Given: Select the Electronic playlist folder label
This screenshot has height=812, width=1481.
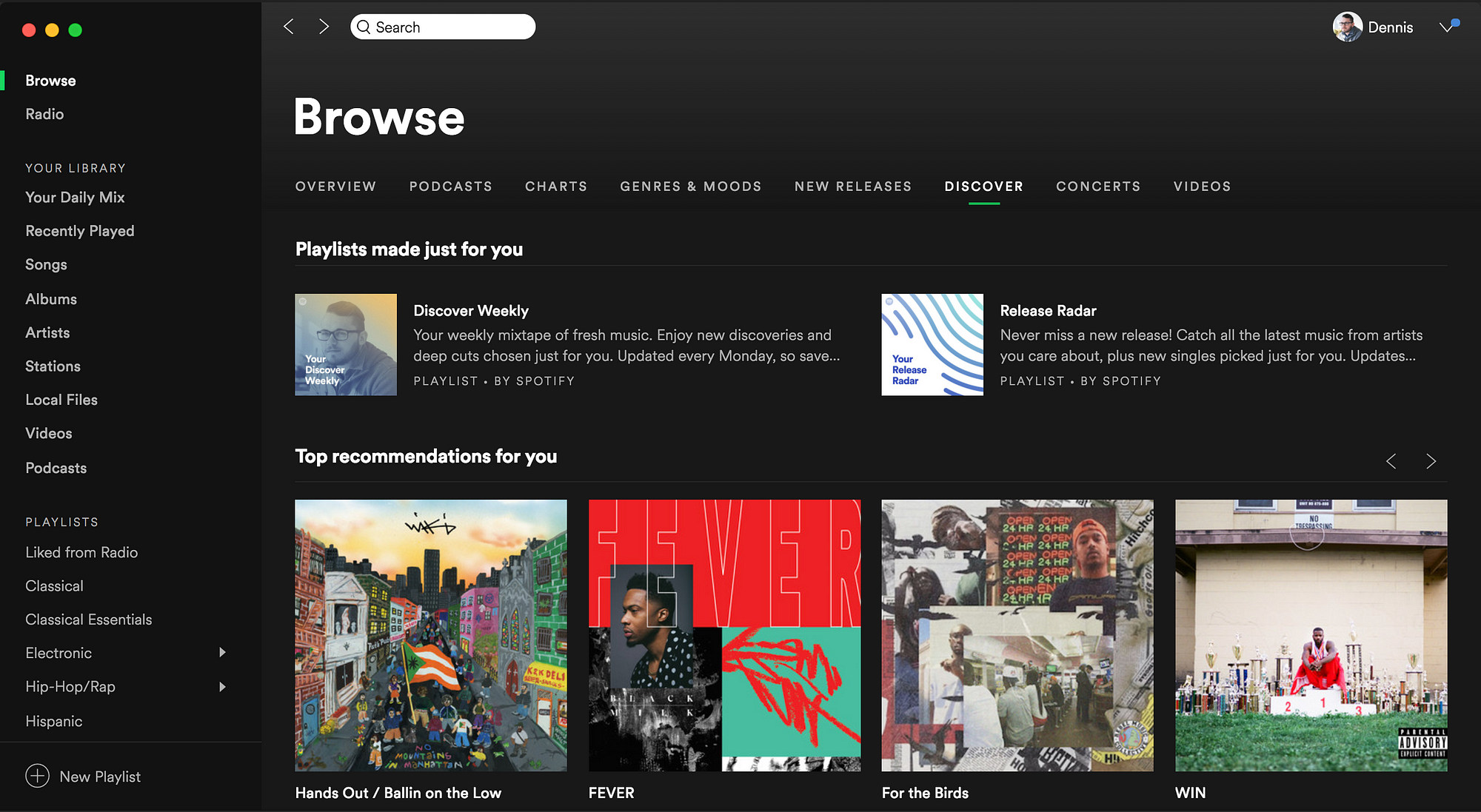Looking at the screenshot, I should click(x=58, y=653).
